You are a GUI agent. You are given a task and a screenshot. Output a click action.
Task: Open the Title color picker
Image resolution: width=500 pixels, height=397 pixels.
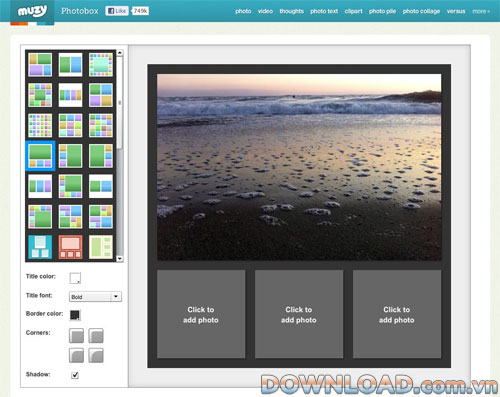pos(75,278)
